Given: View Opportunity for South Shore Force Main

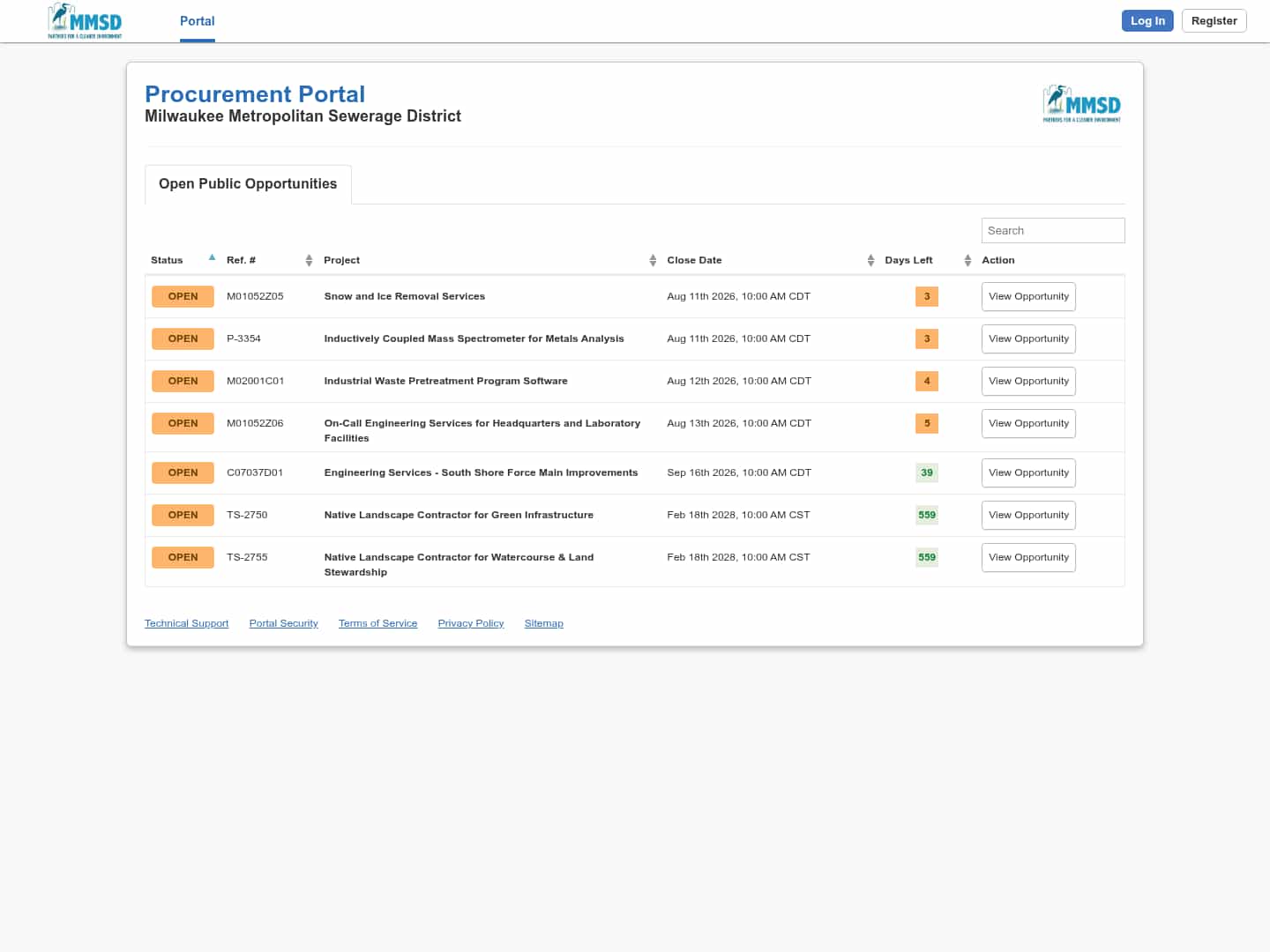Looking at the screenshot, I should (x=1028, y=473).
